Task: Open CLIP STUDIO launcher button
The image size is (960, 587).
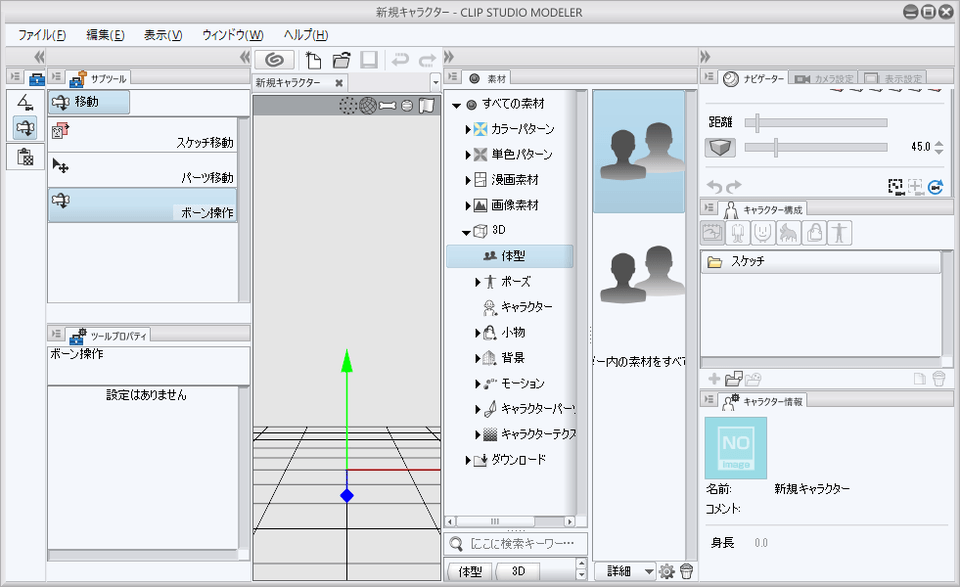Action: [x=274, y=59]
